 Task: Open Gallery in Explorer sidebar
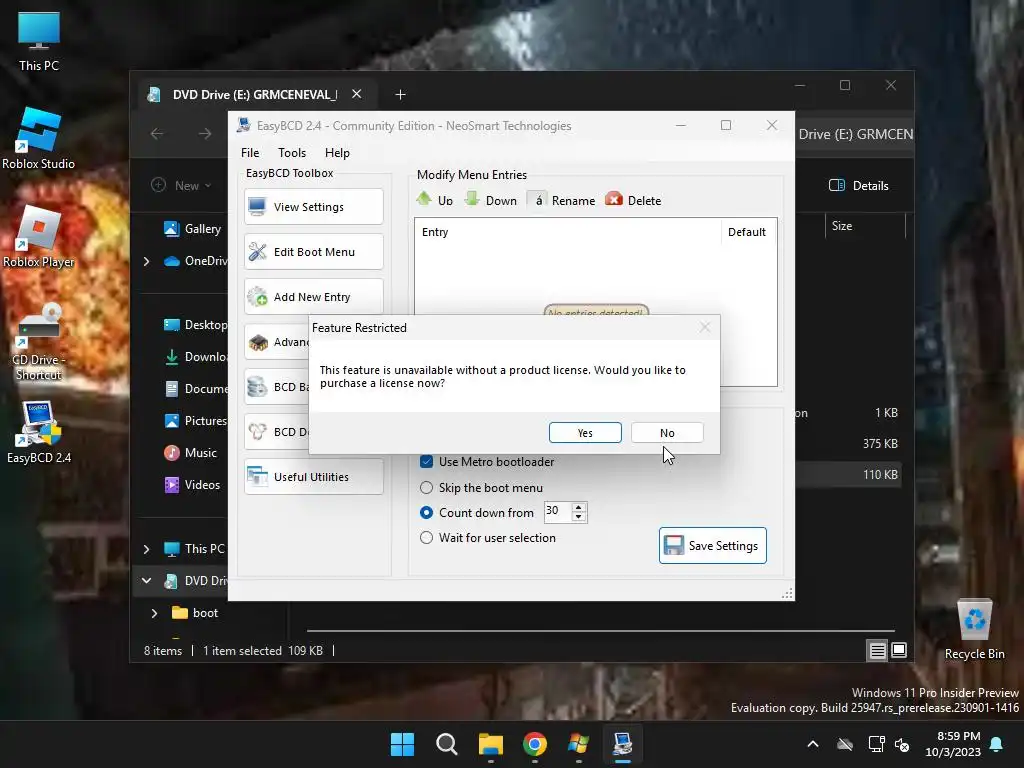tap(193, 229)
